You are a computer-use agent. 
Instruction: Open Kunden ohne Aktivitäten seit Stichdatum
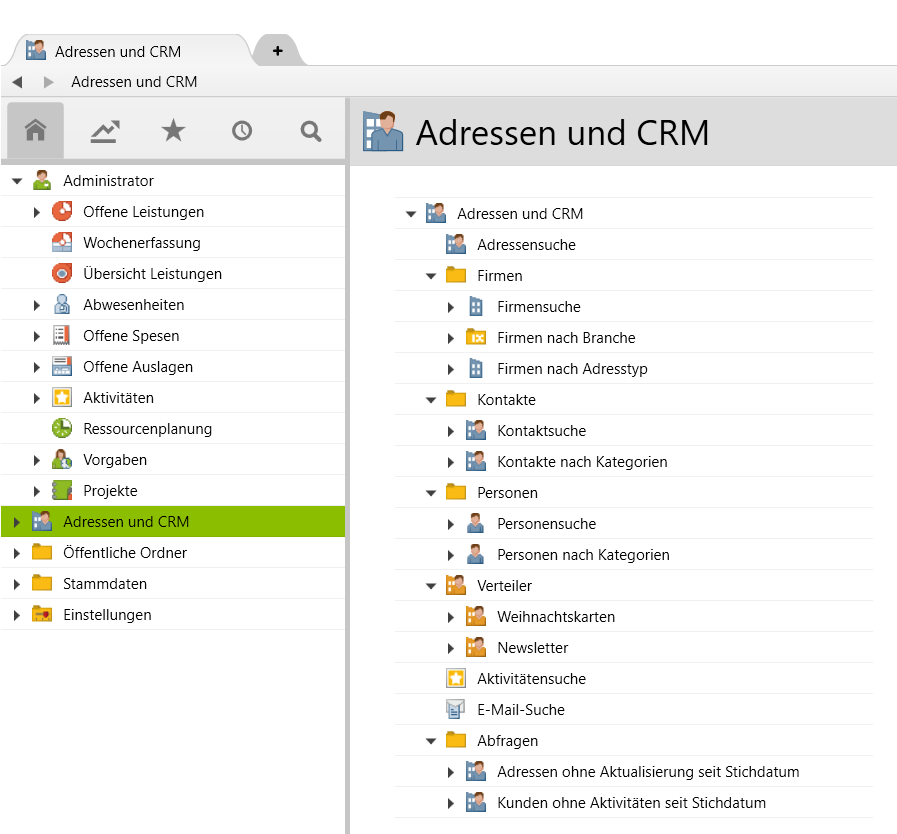point(631,803)
